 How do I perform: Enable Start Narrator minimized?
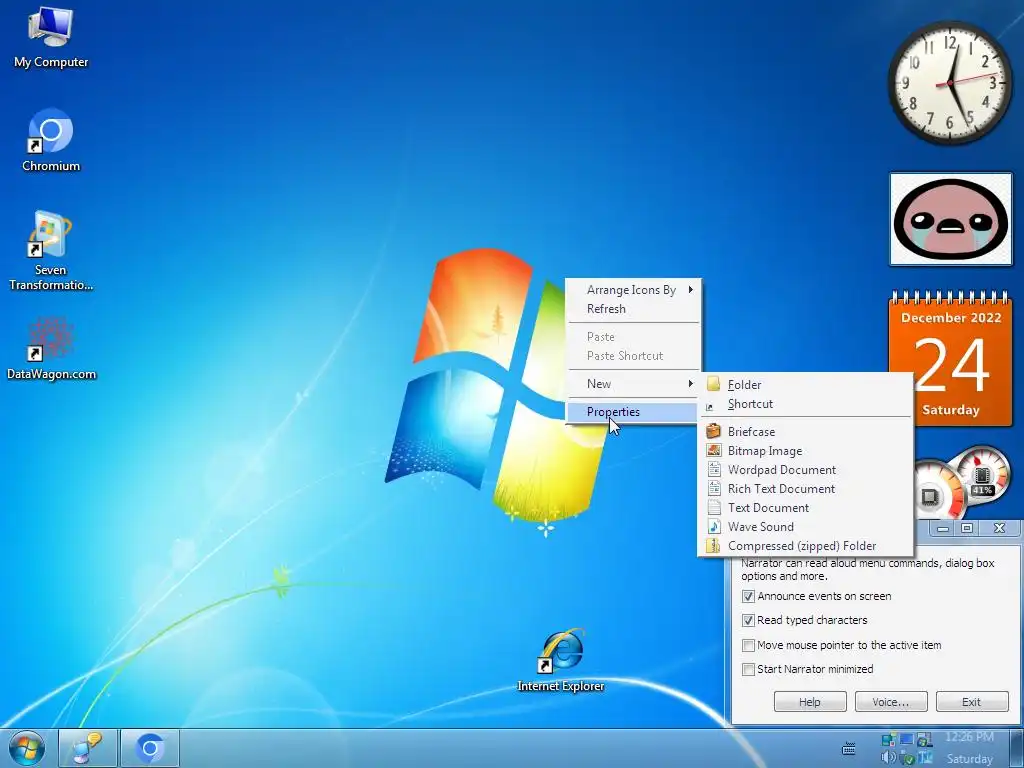coord(748,669)
